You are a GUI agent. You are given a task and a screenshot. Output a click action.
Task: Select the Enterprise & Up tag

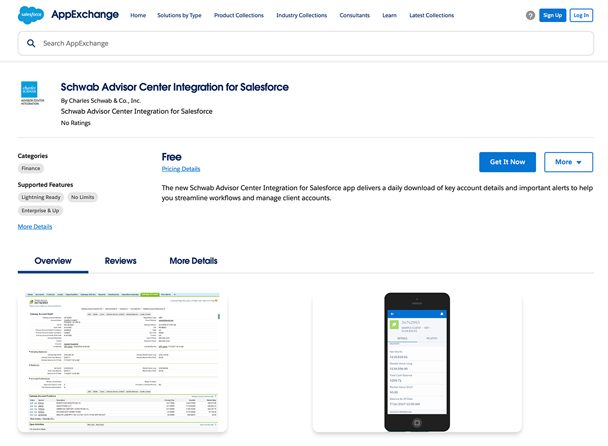(x=40, y=211)
